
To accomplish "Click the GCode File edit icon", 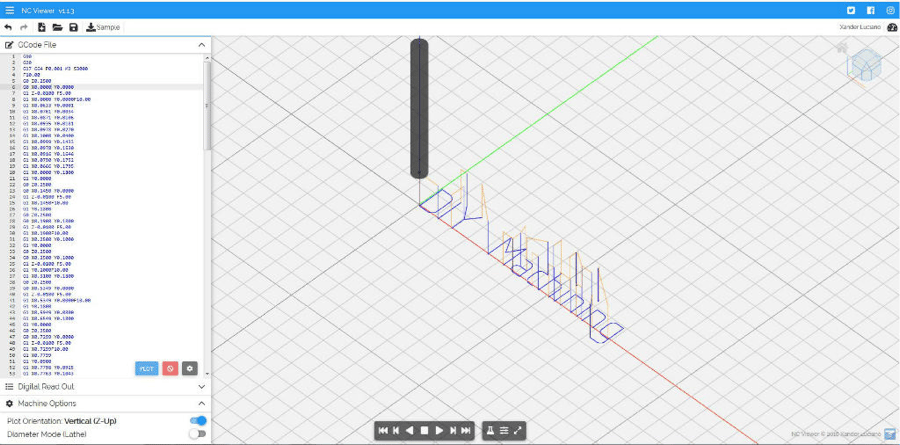I will tap(9, 45).
